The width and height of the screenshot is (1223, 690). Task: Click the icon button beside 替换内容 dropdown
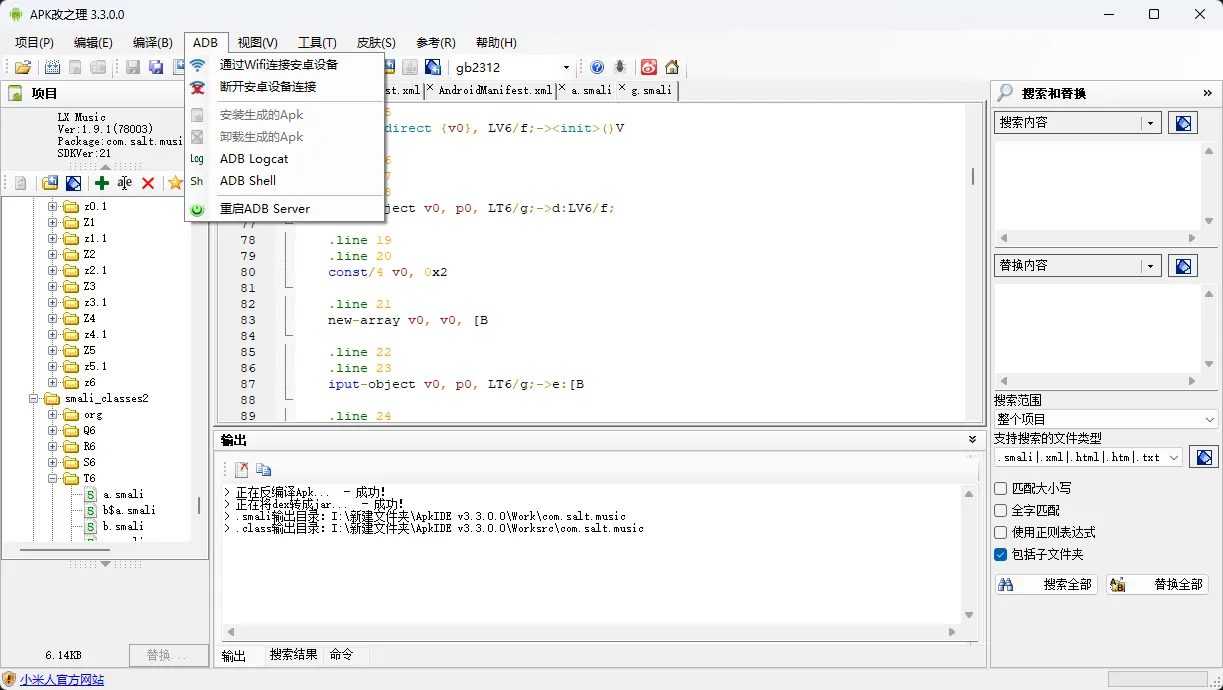point(1183,266)
